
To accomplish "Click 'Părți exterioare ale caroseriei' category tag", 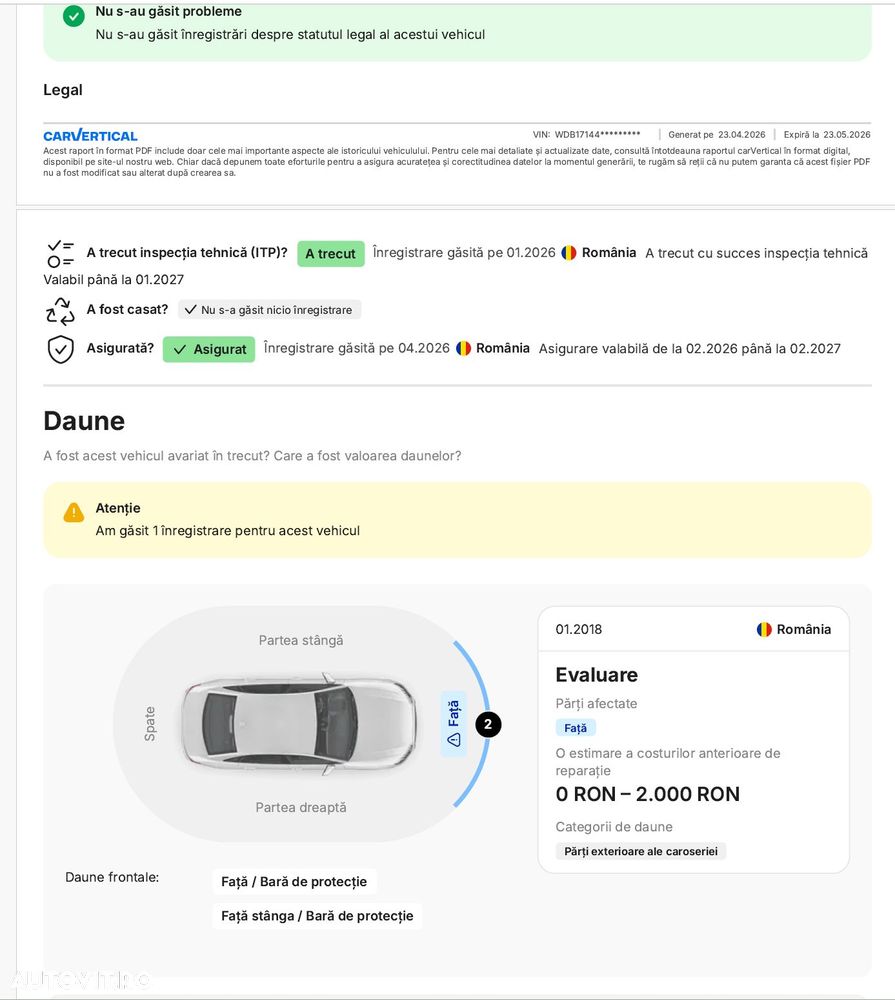I will [641, 852].
